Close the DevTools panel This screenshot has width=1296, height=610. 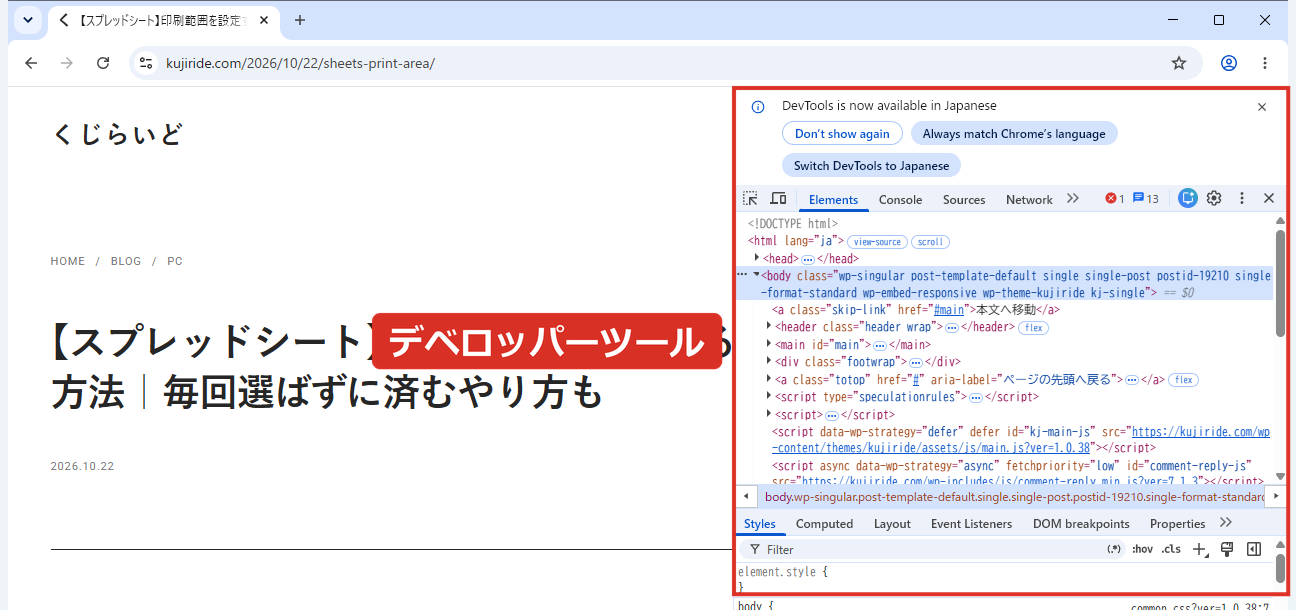1269,198
